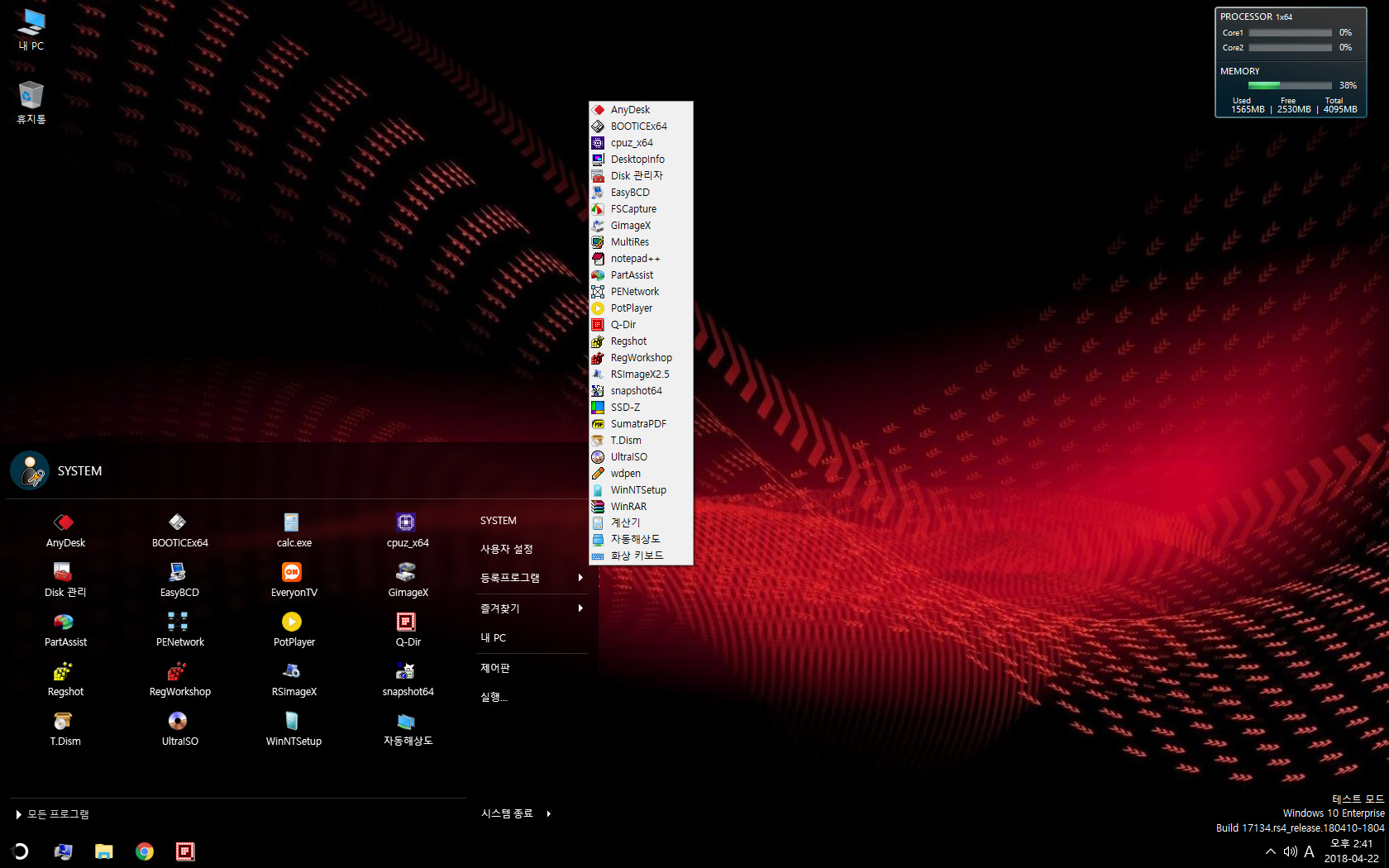The width and height of the screenshot is (1389, 868).
Task: Choose 실행... from the start menu
Action: pyautogui.click(x=494, y=697)
